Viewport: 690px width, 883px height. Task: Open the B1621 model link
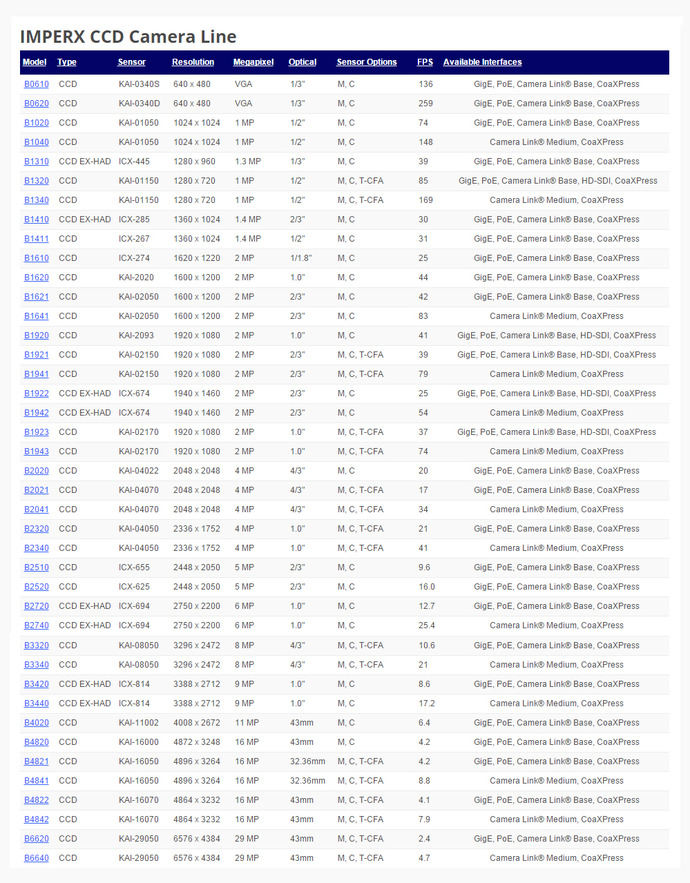[37, 297]
